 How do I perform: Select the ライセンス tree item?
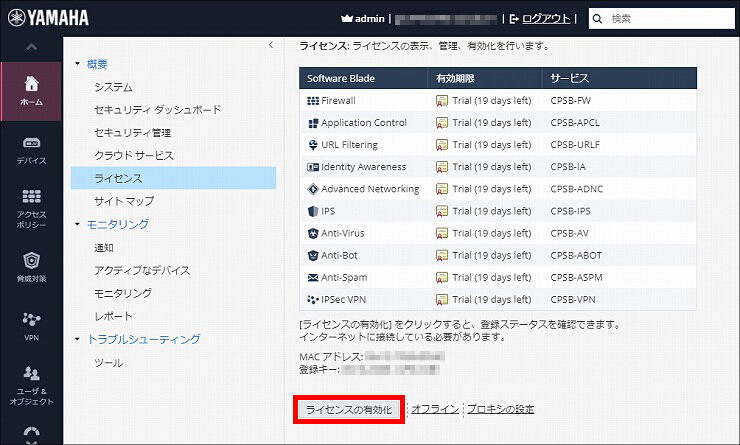coord(173,178)
